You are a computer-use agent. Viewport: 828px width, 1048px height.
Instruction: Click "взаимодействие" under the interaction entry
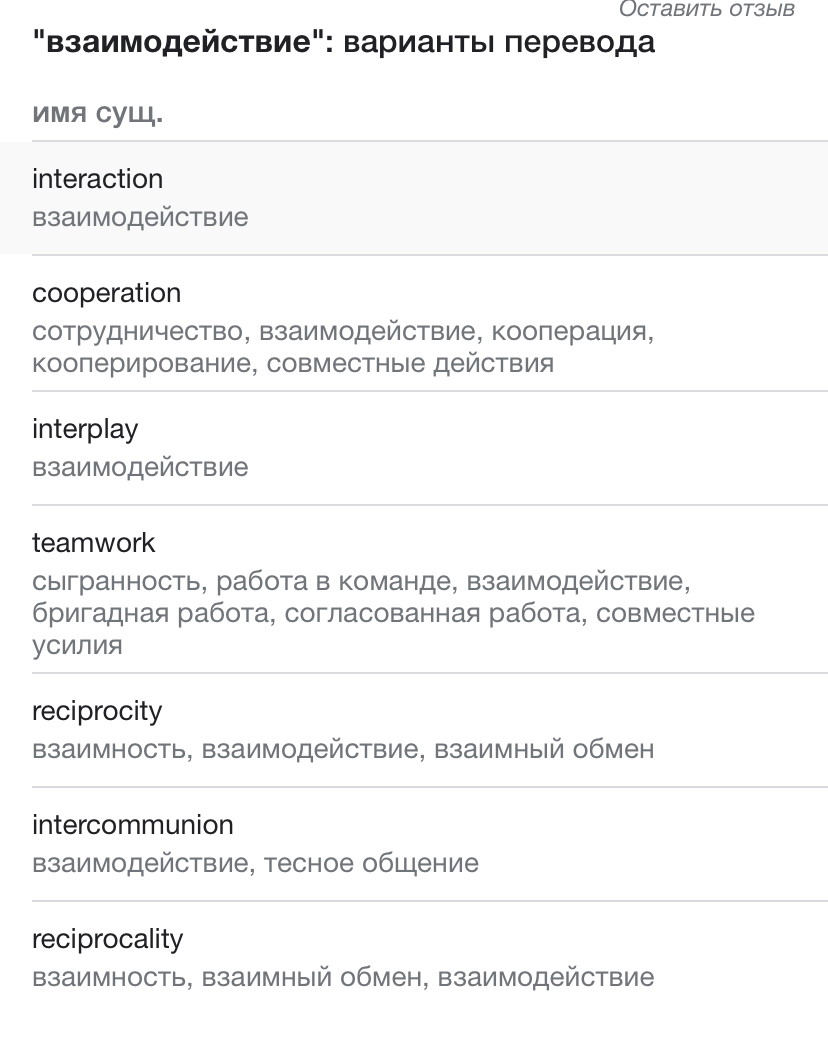tap(140, 217)
